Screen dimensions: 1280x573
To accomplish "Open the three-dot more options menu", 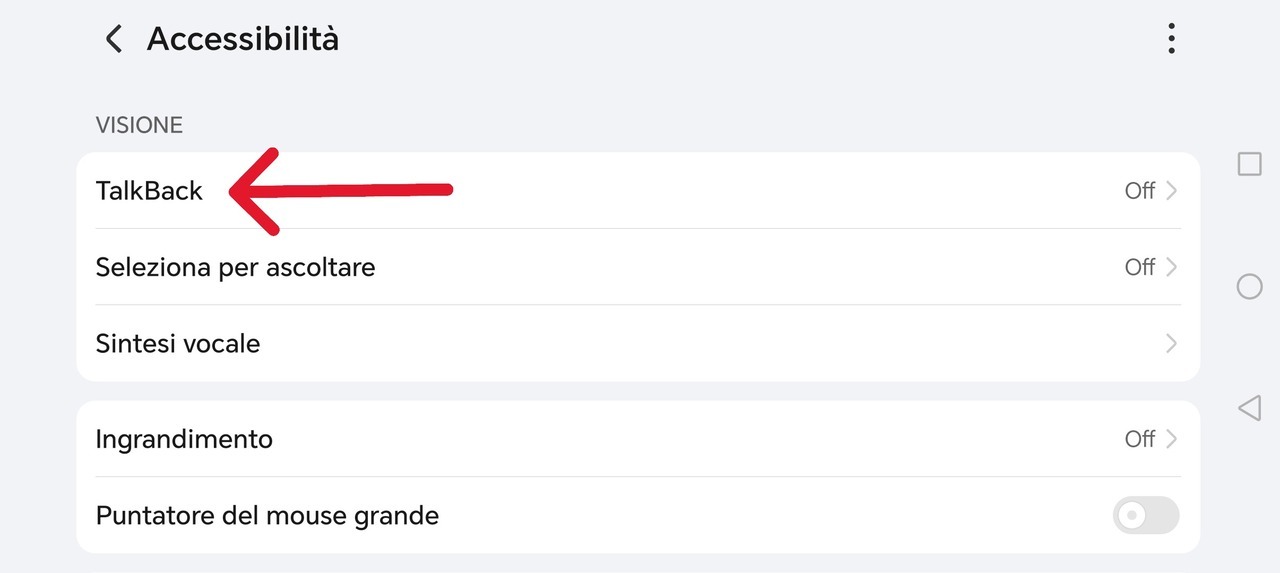I will point(1171,39).
